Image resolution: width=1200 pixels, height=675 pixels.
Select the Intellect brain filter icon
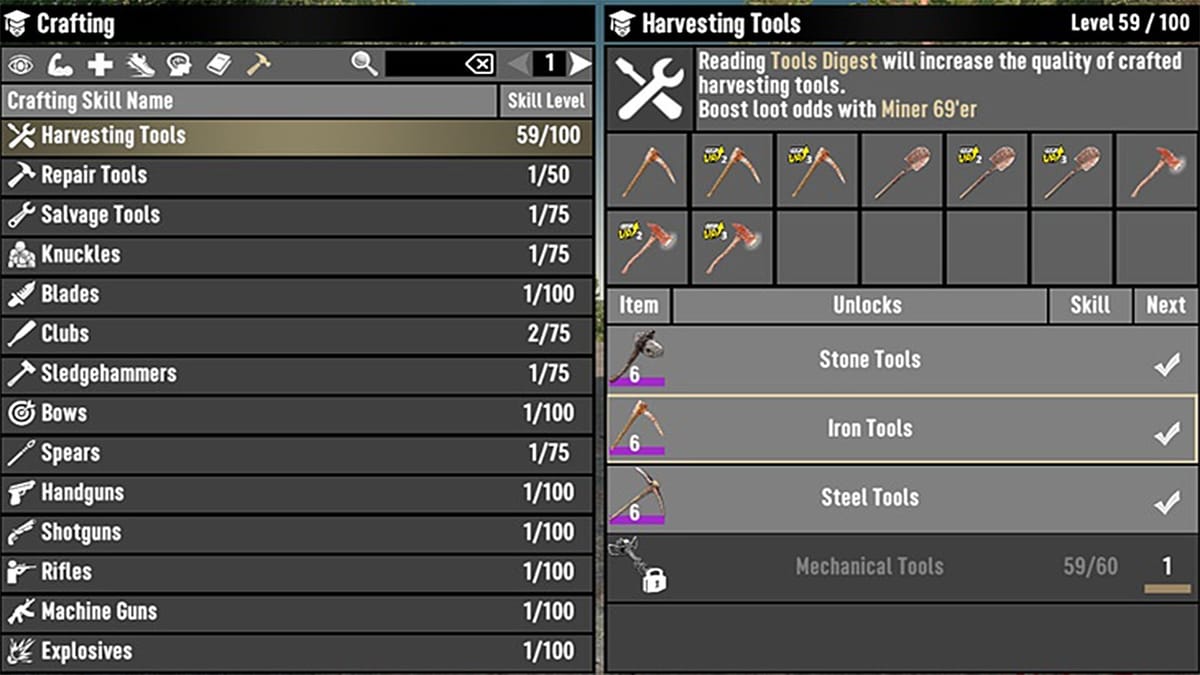pyautogui.click(x=177, y=64)
